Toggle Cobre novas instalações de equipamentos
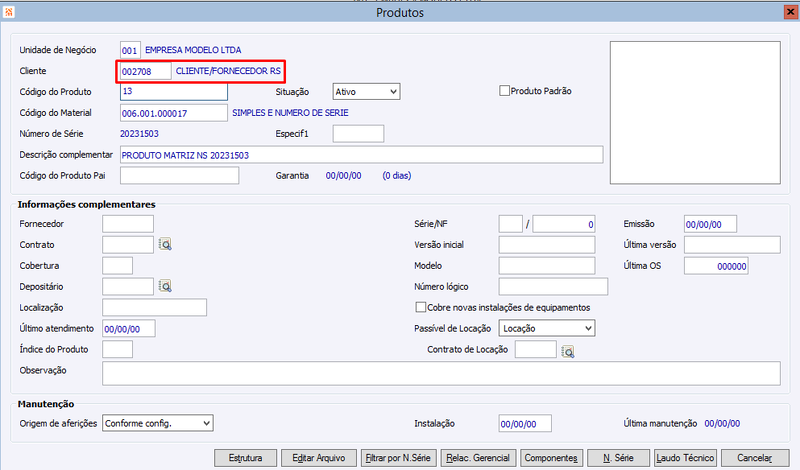This screenshot has width=800, height=470. [420, 307]
